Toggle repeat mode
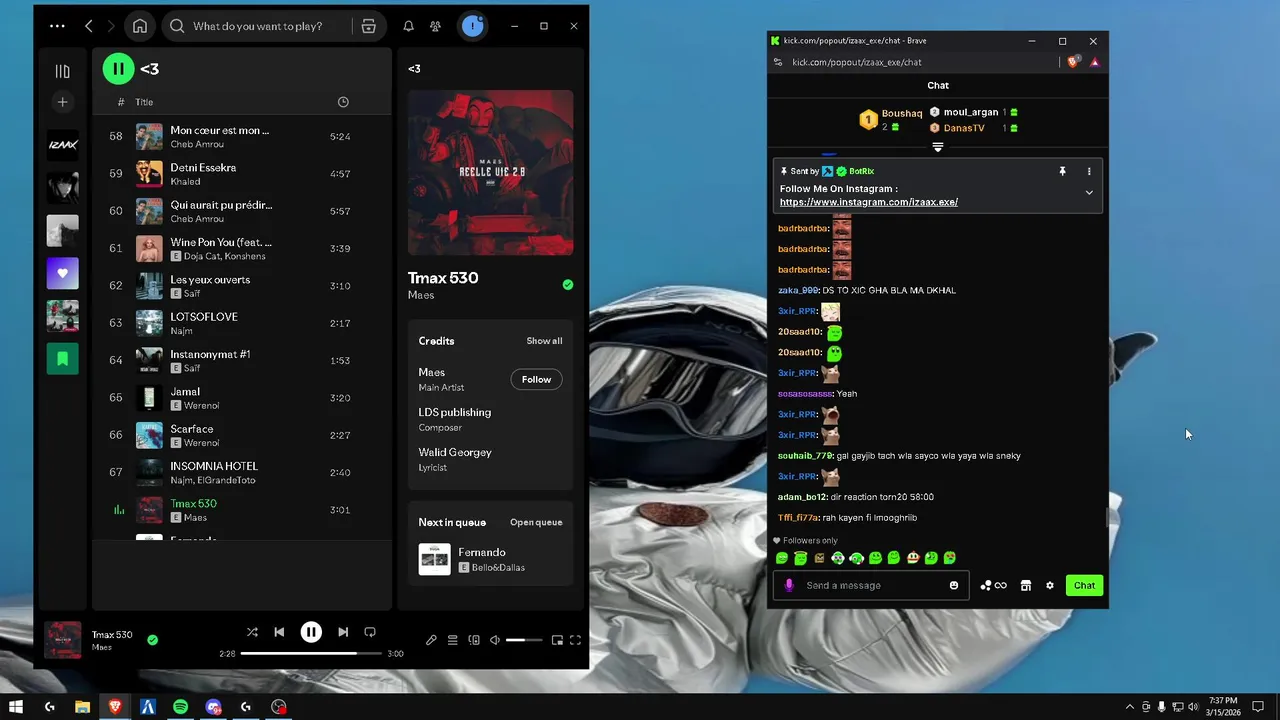Screen dimensions: 1280x720 pos(370,632)
